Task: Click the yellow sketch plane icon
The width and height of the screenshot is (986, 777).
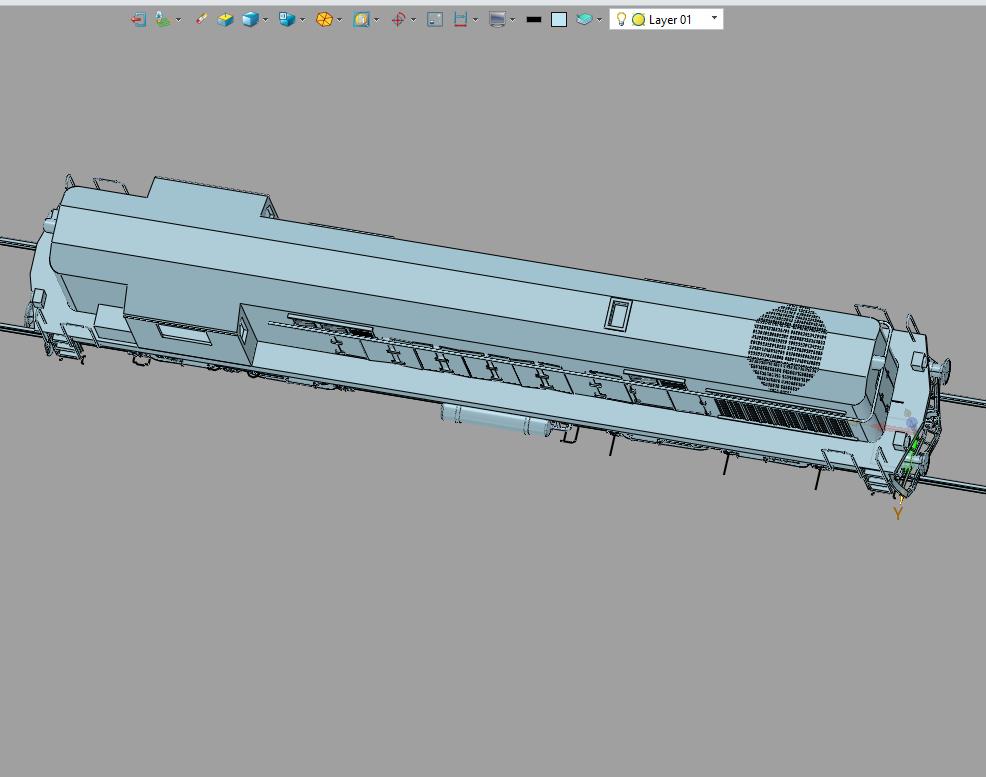Action: click(x=225, y=19)
